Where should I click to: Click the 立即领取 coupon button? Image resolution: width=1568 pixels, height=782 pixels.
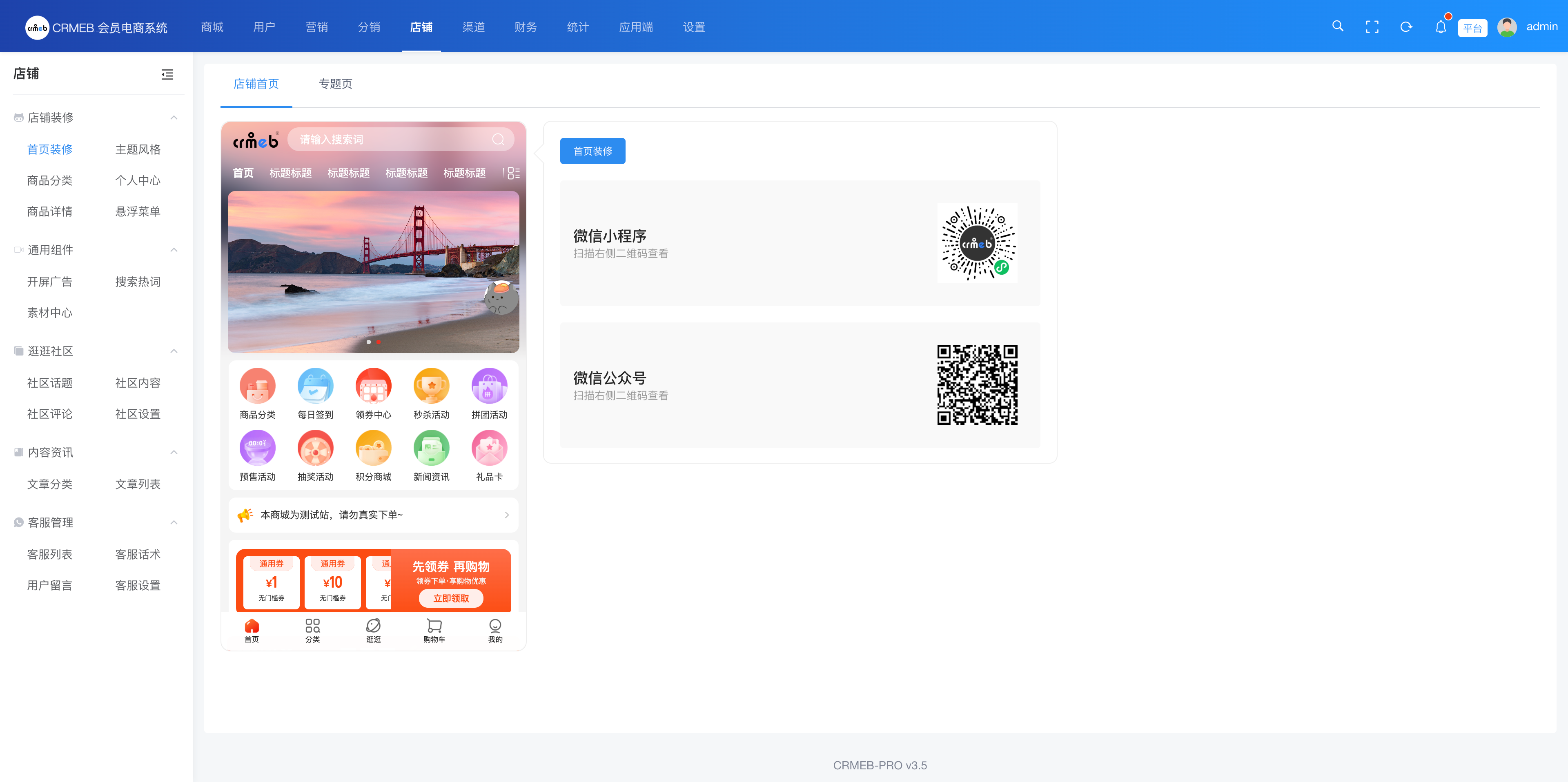pyautogui.click(x=450, y=598)
